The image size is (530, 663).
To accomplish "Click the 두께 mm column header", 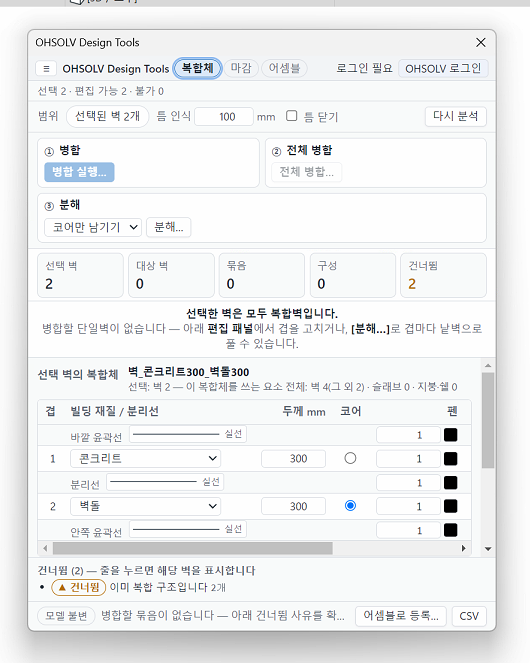I will (304, 411).
